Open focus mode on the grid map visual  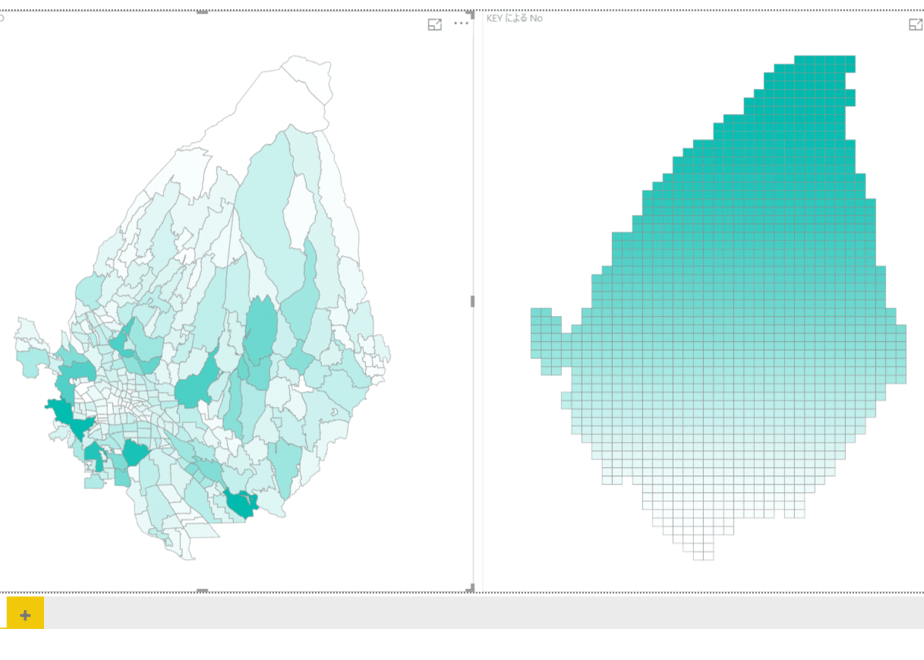[x=915, y=24]
